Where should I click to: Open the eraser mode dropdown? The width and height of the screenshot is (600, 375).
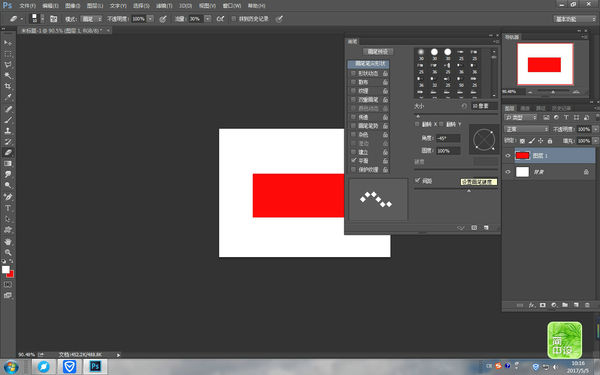[x=91, y=19]
